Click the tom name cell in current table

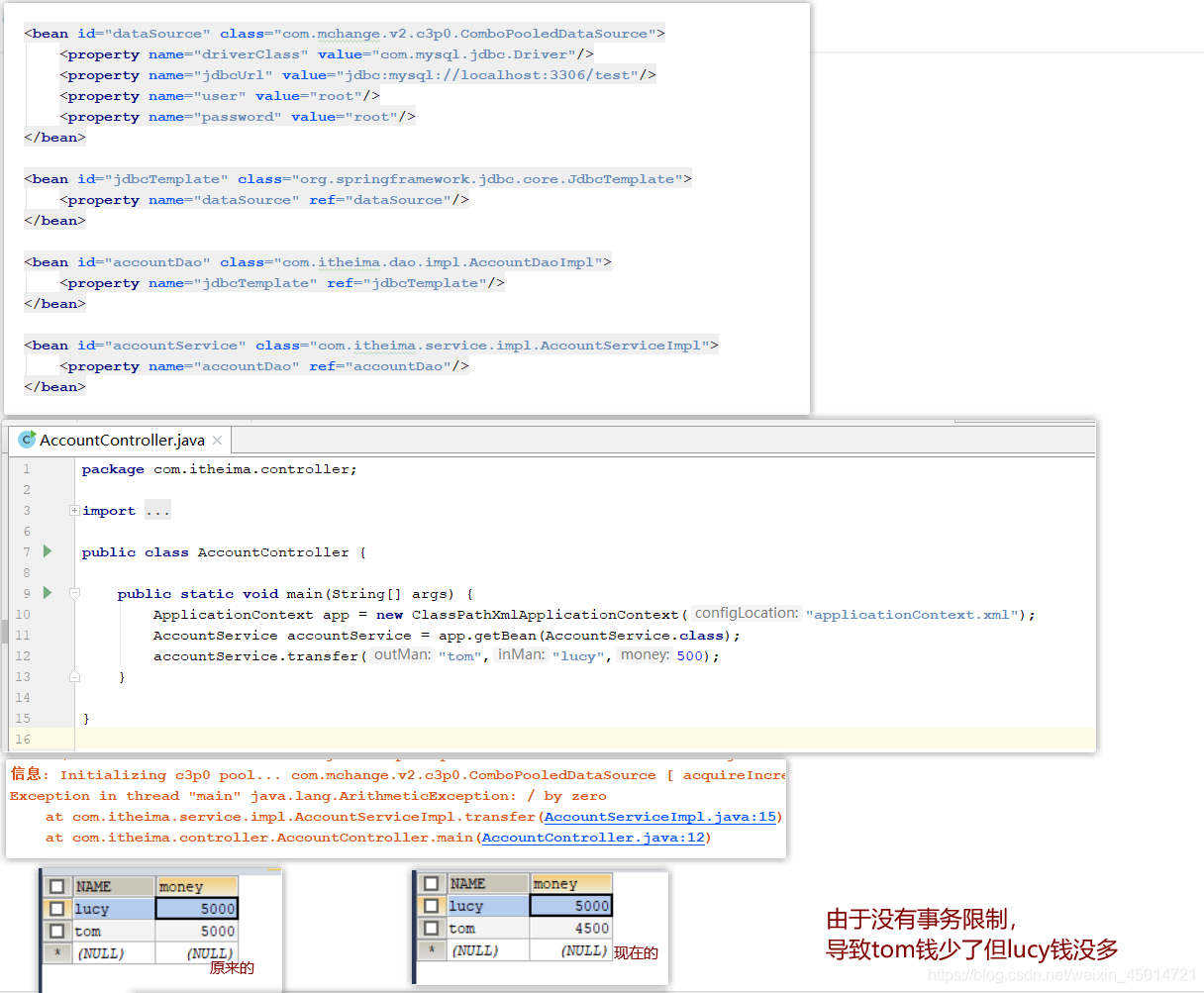click(x=488, y=928)
